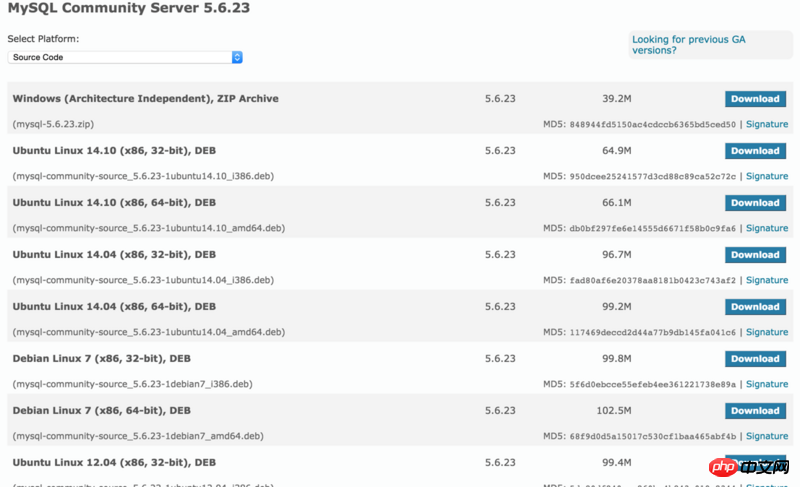Viewport: 800px width, 487px height.
Task: Download the Windows ZIP Archive source
Action: click(755, 99)
